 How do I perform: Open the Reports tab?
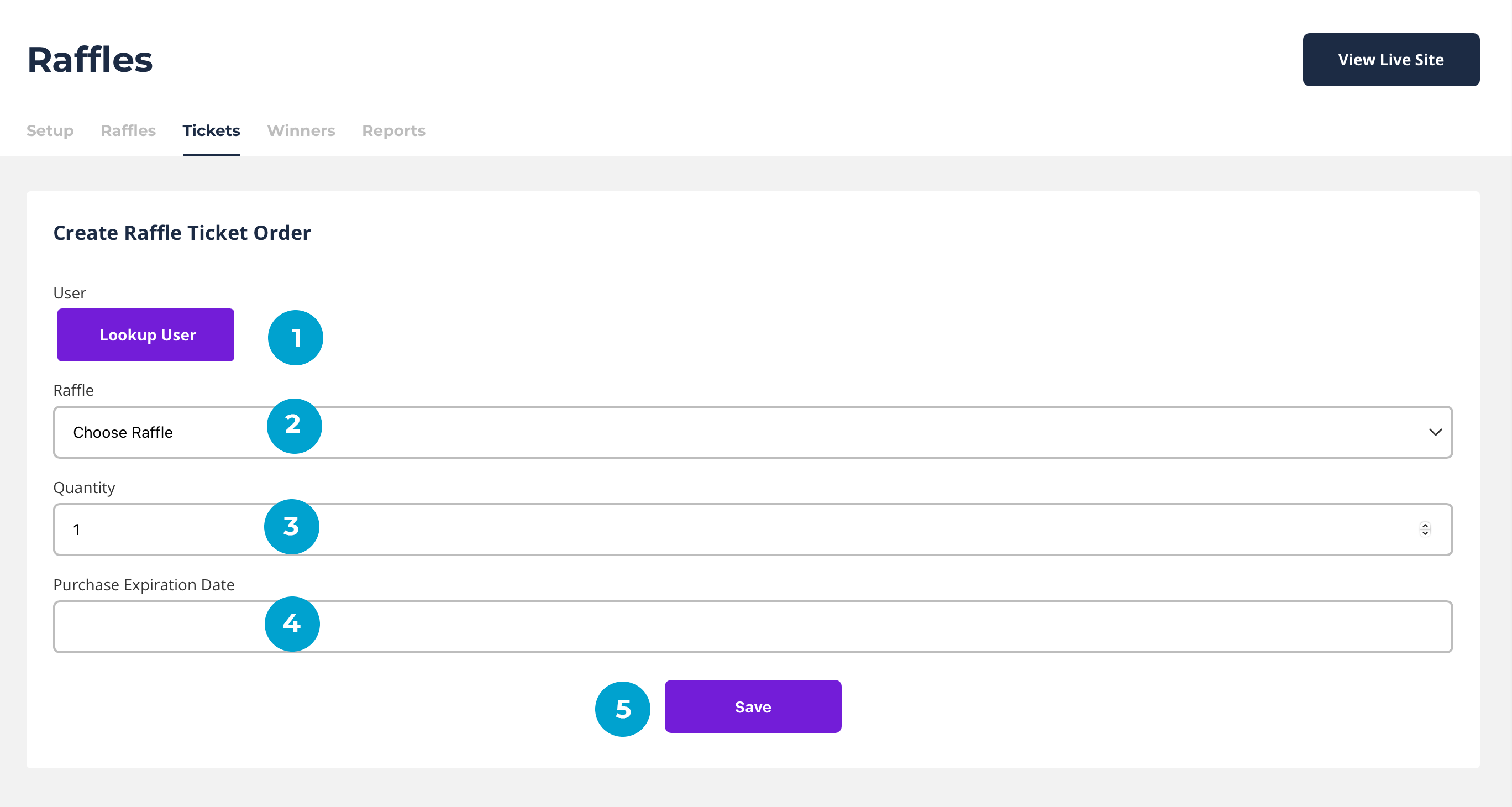tap(393, 130)
